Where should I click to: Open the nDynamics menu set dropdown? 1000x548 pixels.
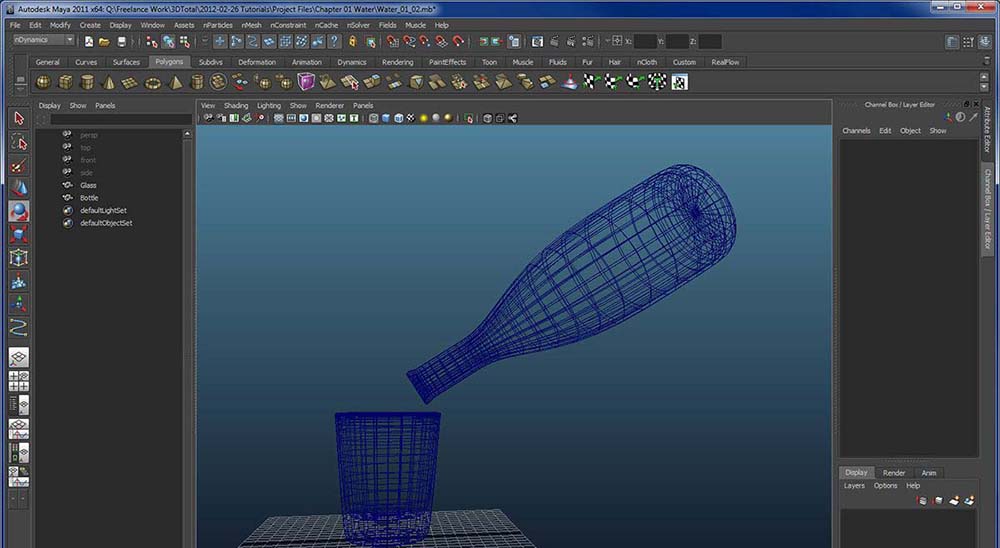(x=44, y=41)
